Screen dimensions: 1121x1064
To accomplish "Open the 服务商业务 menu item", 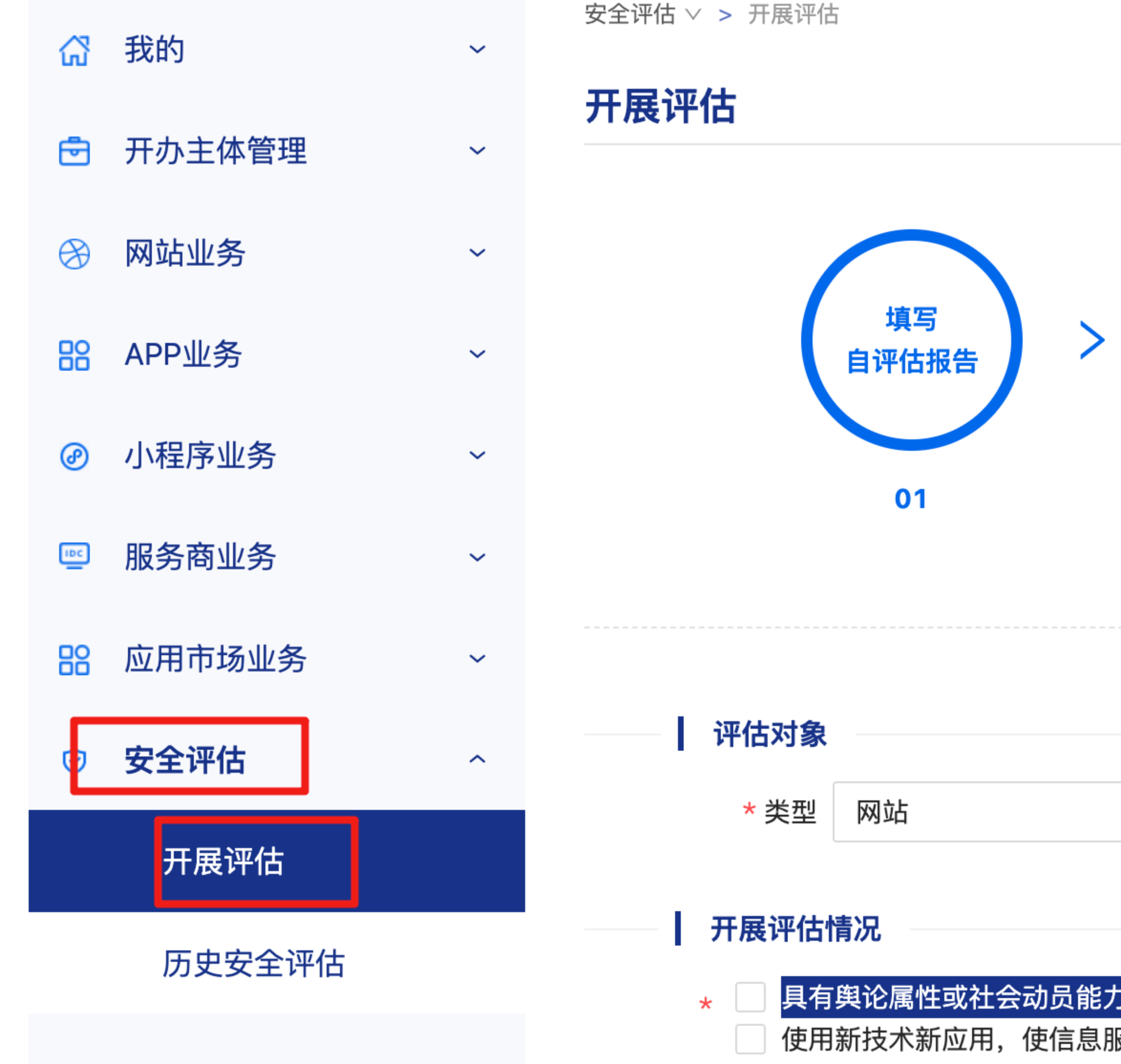I will coord(277,557).
